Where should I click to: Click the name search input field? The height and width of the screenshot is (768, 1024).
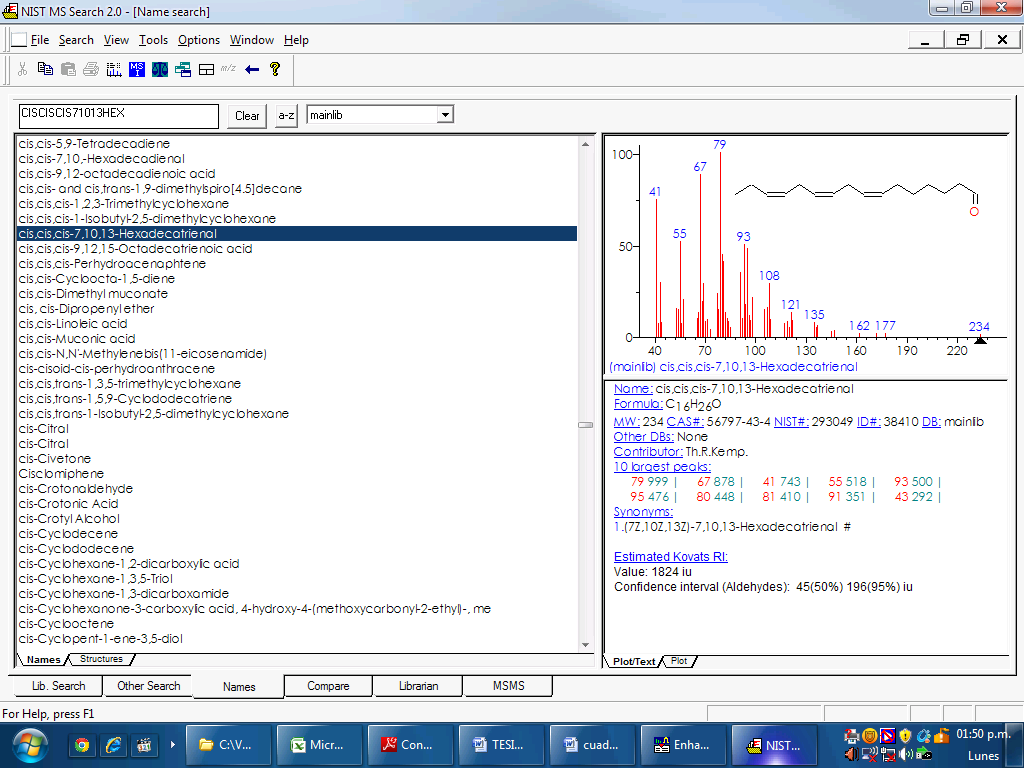coord(119,116)
